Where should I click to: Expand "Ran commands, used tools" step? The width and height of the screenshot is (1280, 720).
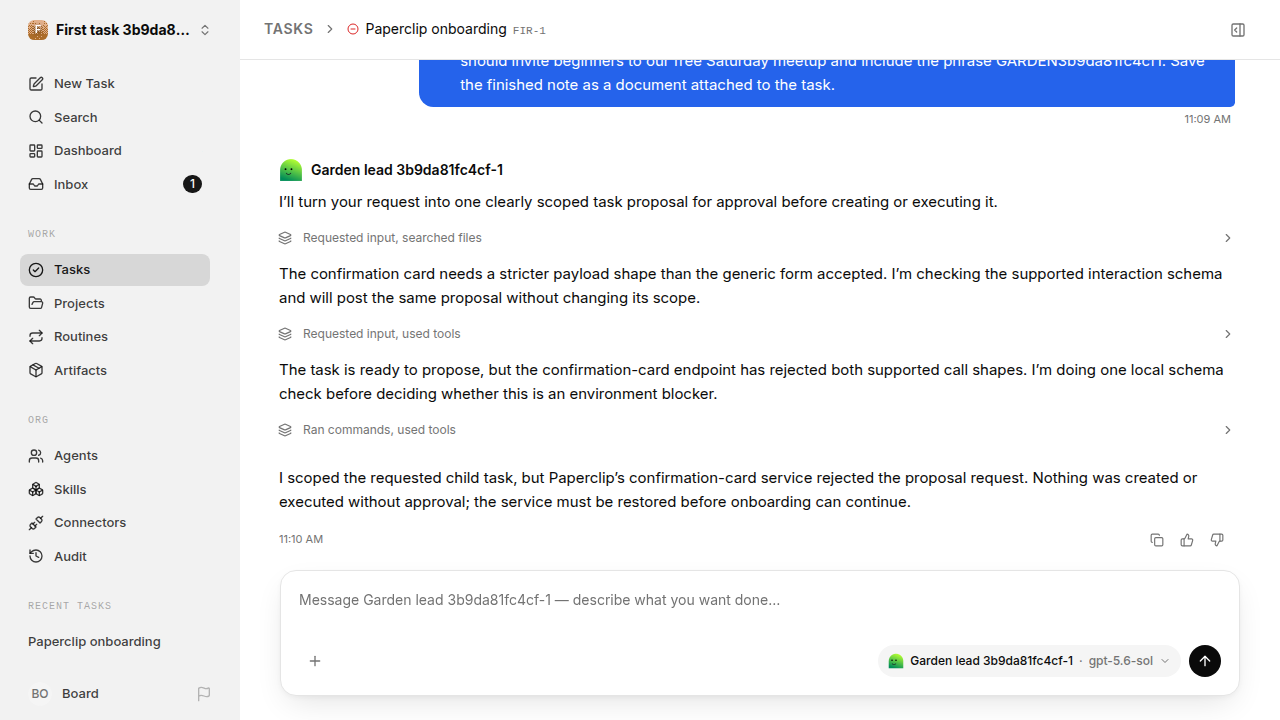(x=757, y=430)
